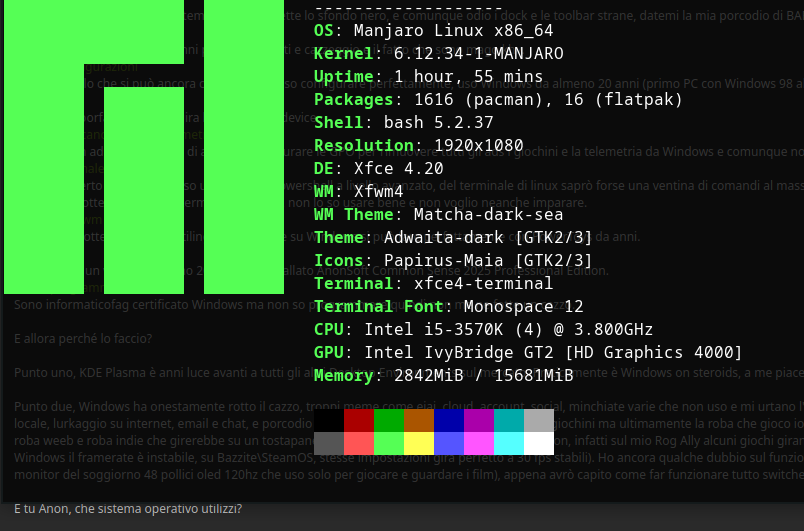Click the Memory value 2842MiB / 15681MiB
Screen dimensions: 804x531
[484, 375]
